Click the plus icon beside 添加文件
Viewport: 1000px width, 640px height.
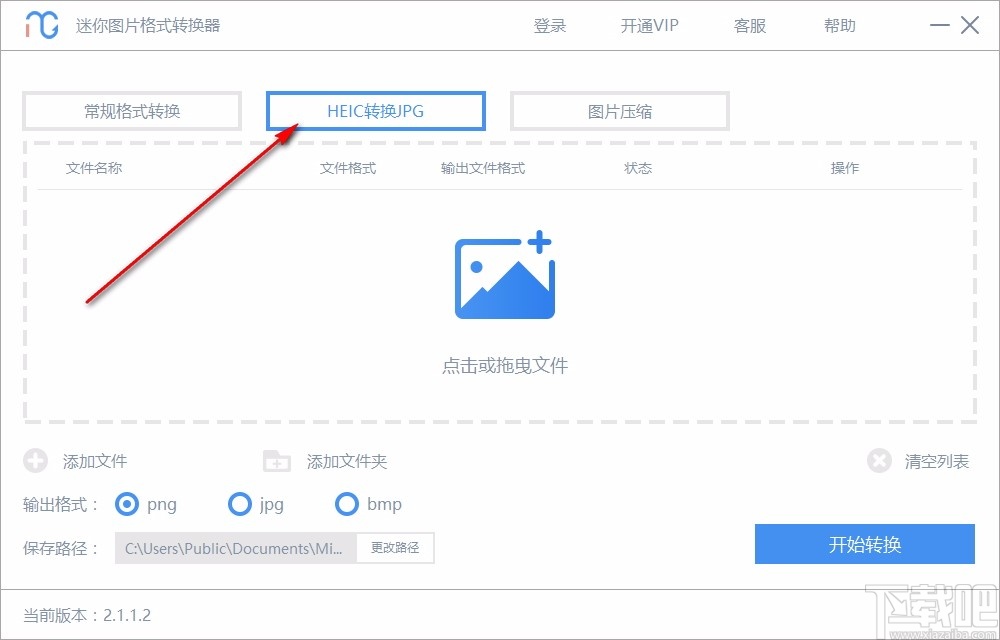pyautogui.click(x=36, y=461)
